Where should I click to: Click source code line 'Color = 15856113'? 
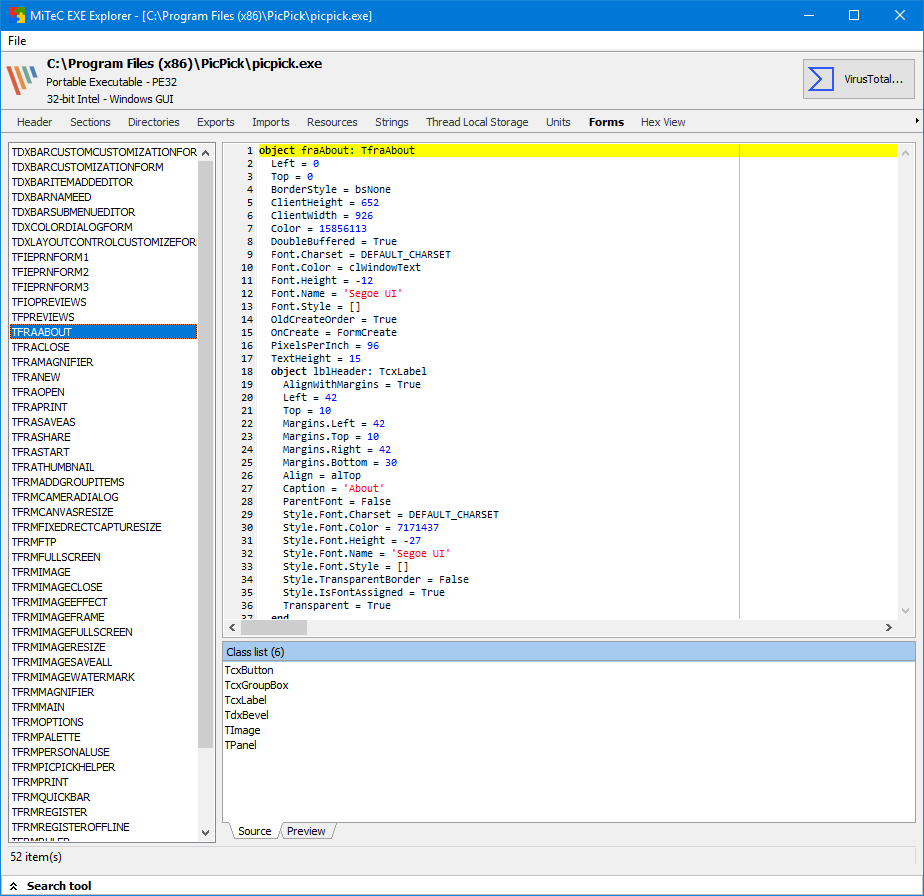pos(319,229)
